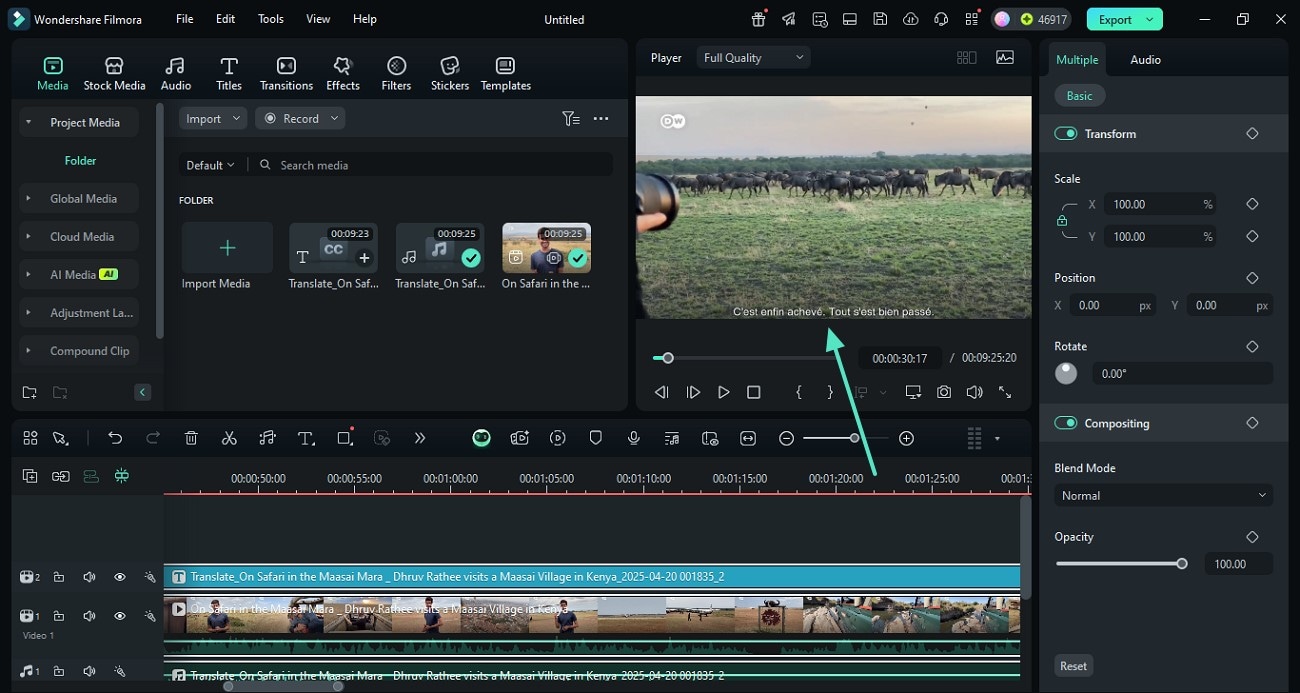Click the minus zoom-out timeline button

tap(787, 438)
